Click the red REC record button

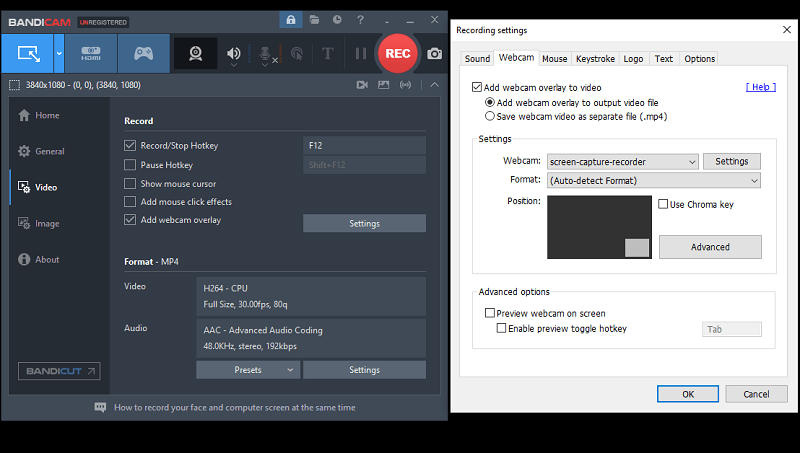[x=397, y=53]
